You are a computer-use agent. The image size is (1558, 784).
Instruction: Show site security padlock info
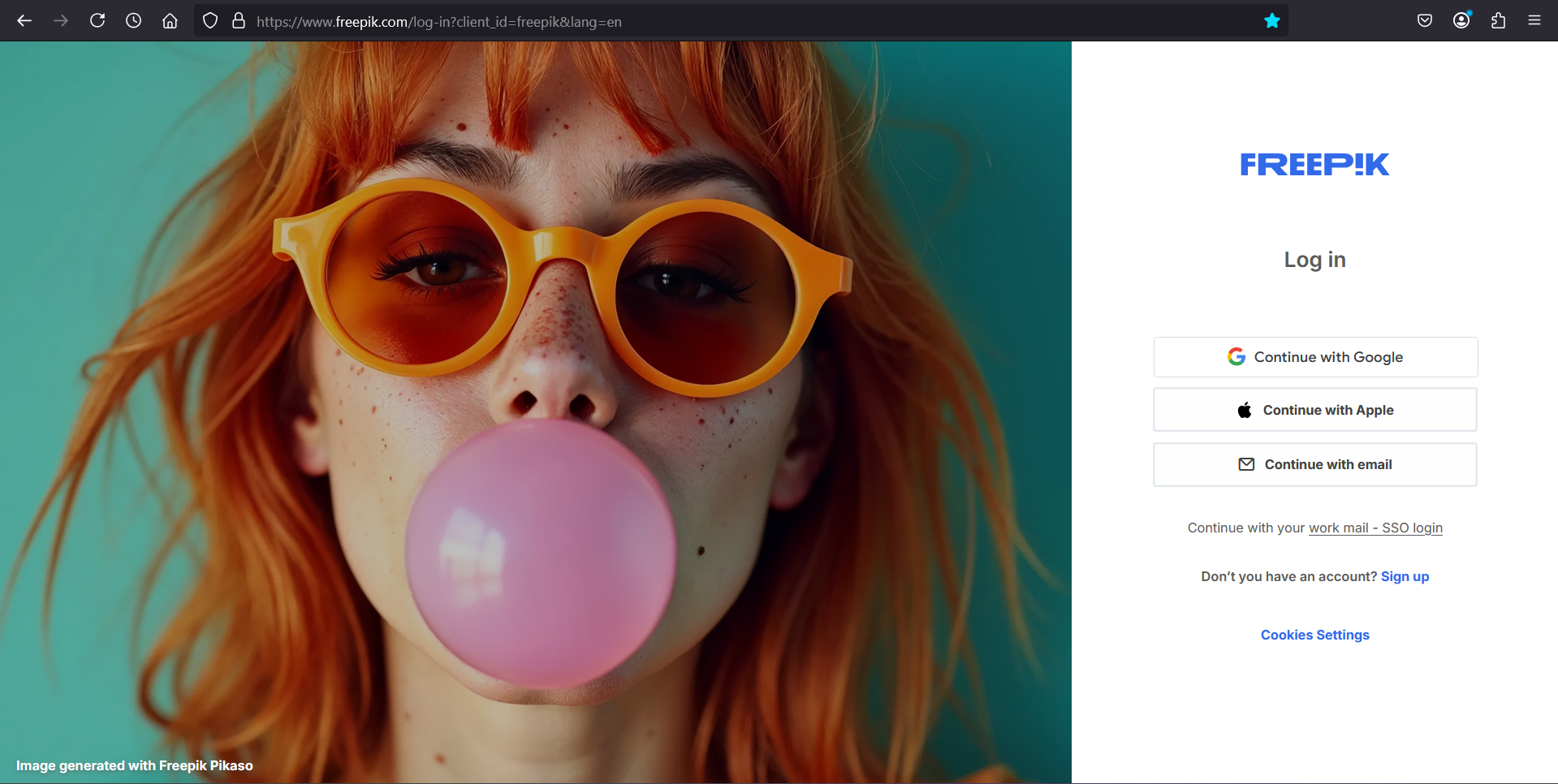click(x=239, y=21)
